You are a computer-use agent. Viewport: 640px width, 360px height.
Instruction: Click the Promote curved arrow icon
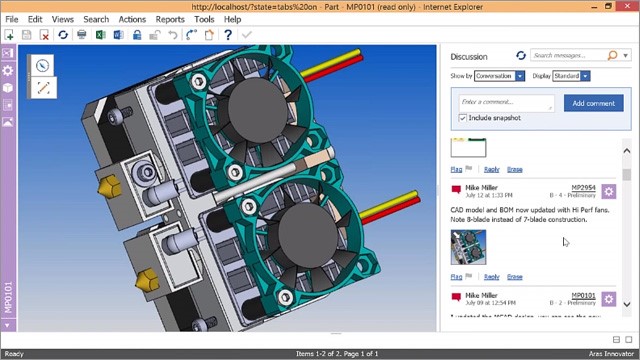[x=191, y=35]
